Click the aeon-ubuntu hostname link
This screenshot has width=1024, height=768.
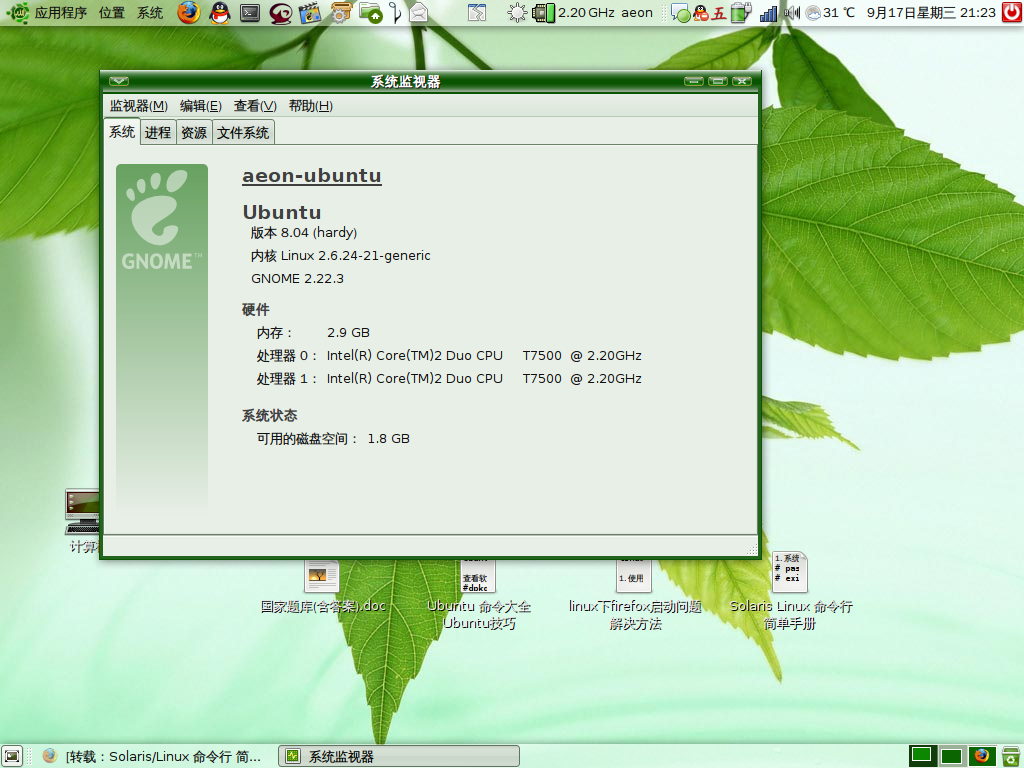312,176
